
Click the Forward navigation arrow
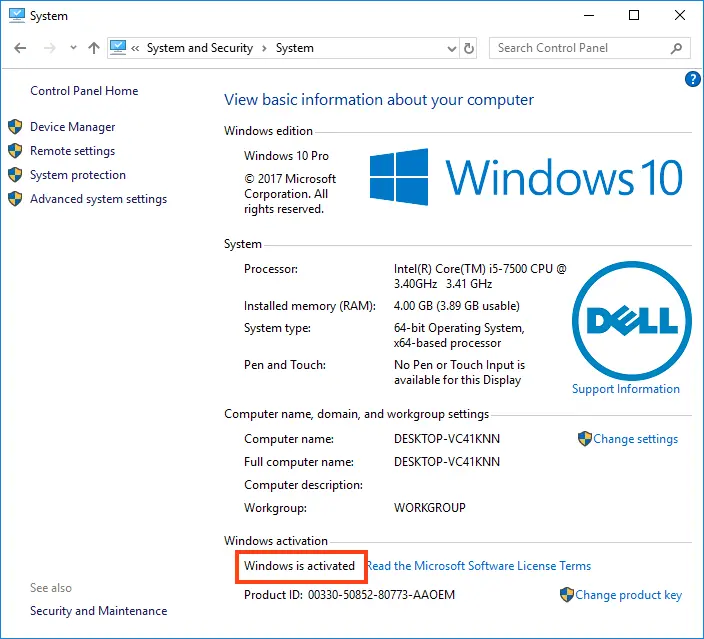pos(50,48)
